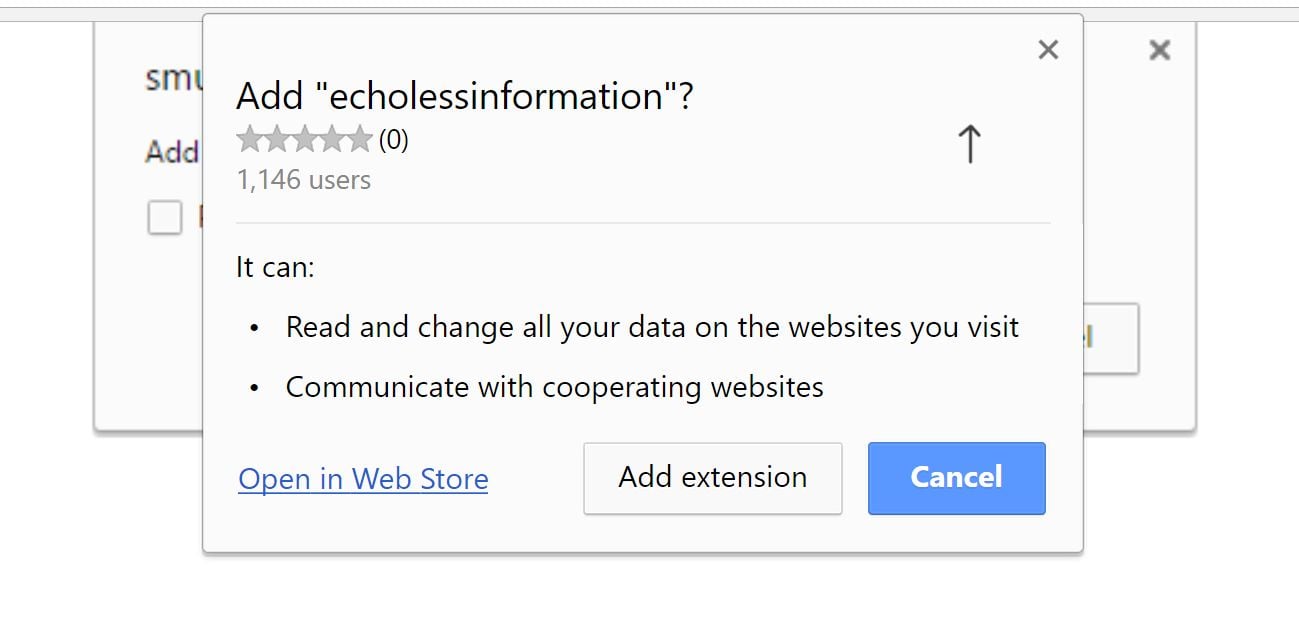Open the "Open in Web Store" link

(363, 480)
